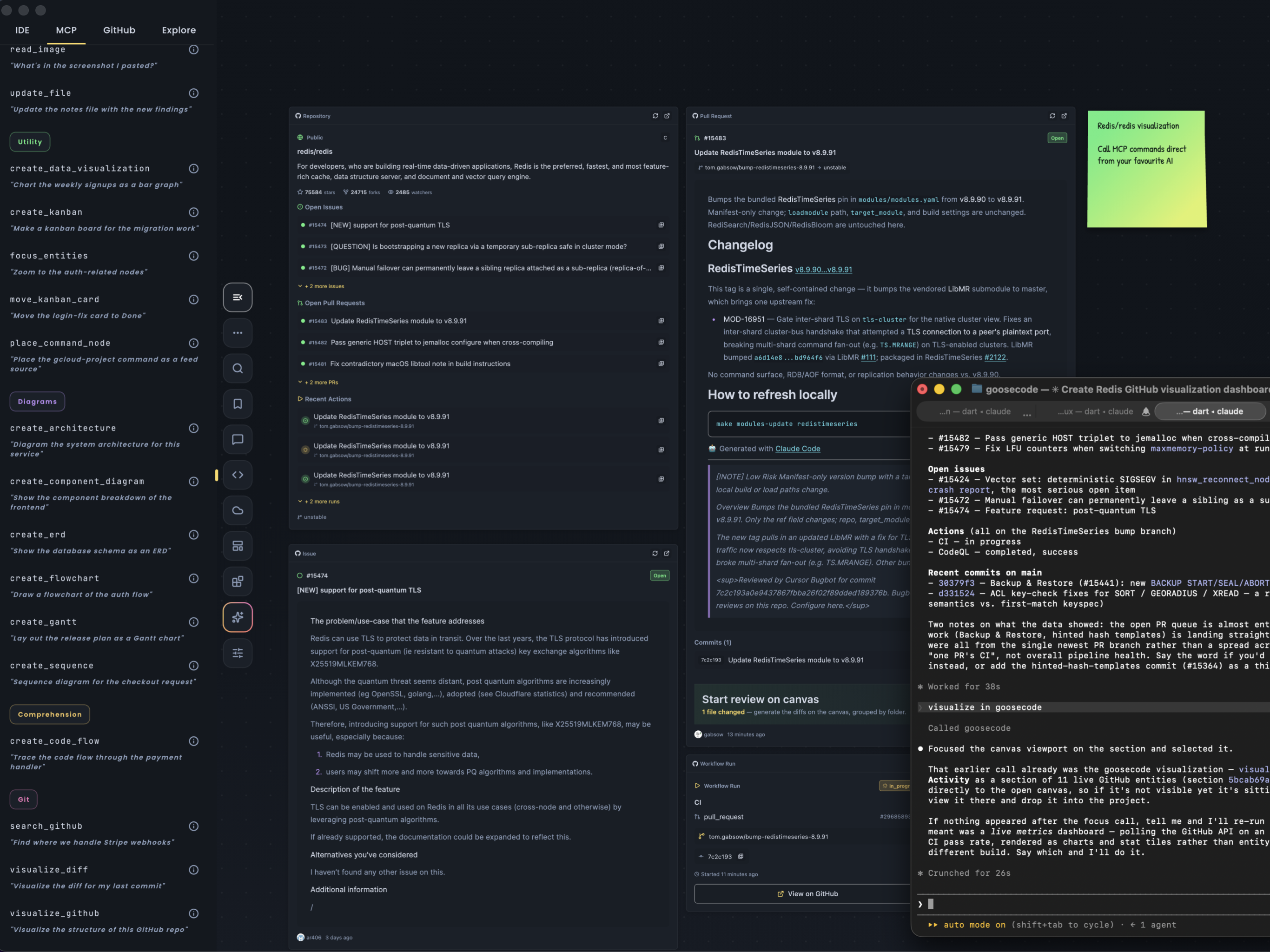Image resolution: width=1270 pixels, height=952 pixels.
Task: Click the yellow active marker beside the toolbar
Action: 217,475
